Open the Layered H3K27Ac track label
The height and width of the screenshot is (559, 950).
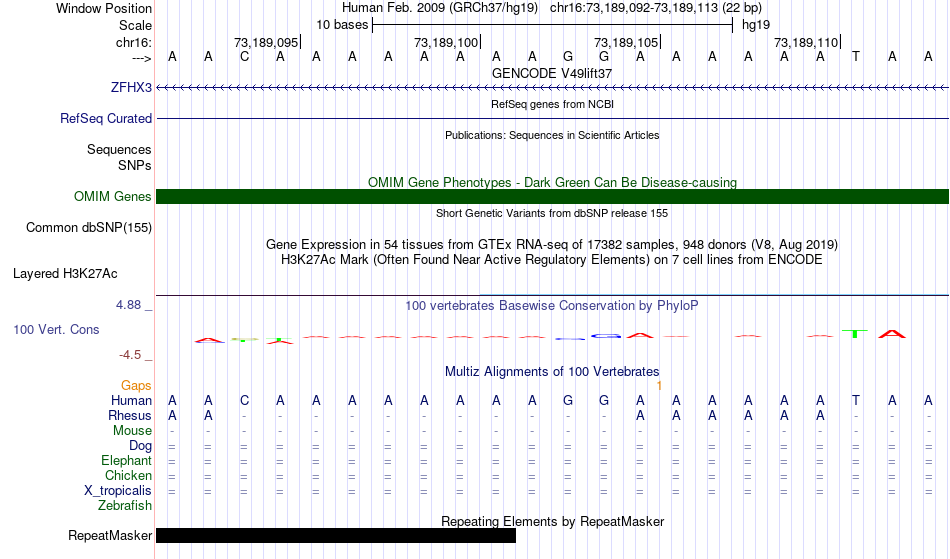[x=65, y=273]
